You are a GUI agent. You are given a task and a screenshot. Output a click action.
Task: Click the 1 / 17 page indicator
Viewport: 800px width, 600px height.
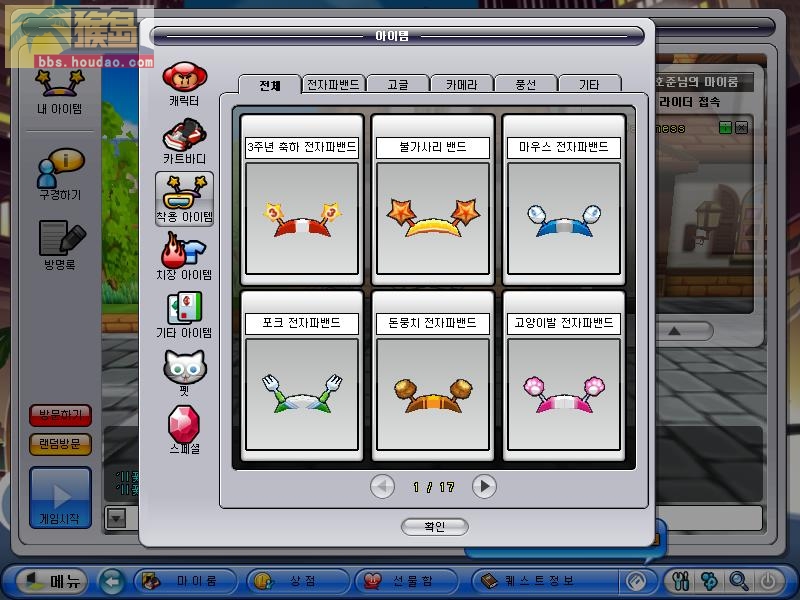434,487
